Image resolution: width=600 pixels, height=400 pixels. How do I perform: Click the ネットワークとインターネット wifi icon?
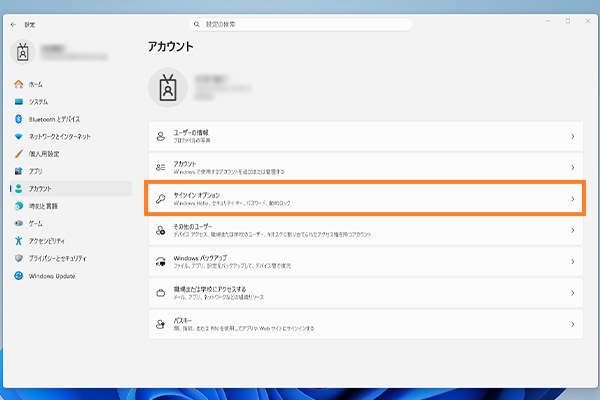[x=18, y=137]
